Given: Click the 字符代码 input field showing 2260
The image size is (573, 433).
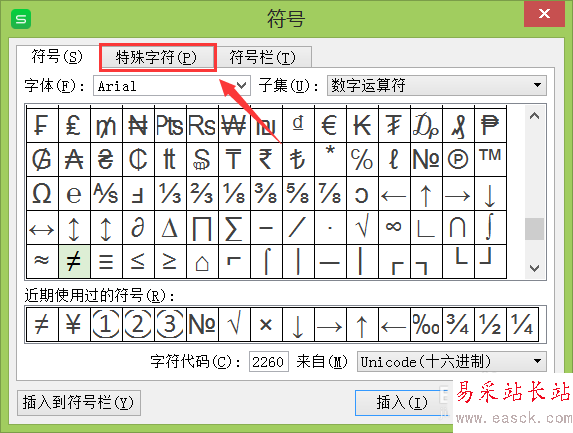Looking at the screenshot, I should coord(269,362).
